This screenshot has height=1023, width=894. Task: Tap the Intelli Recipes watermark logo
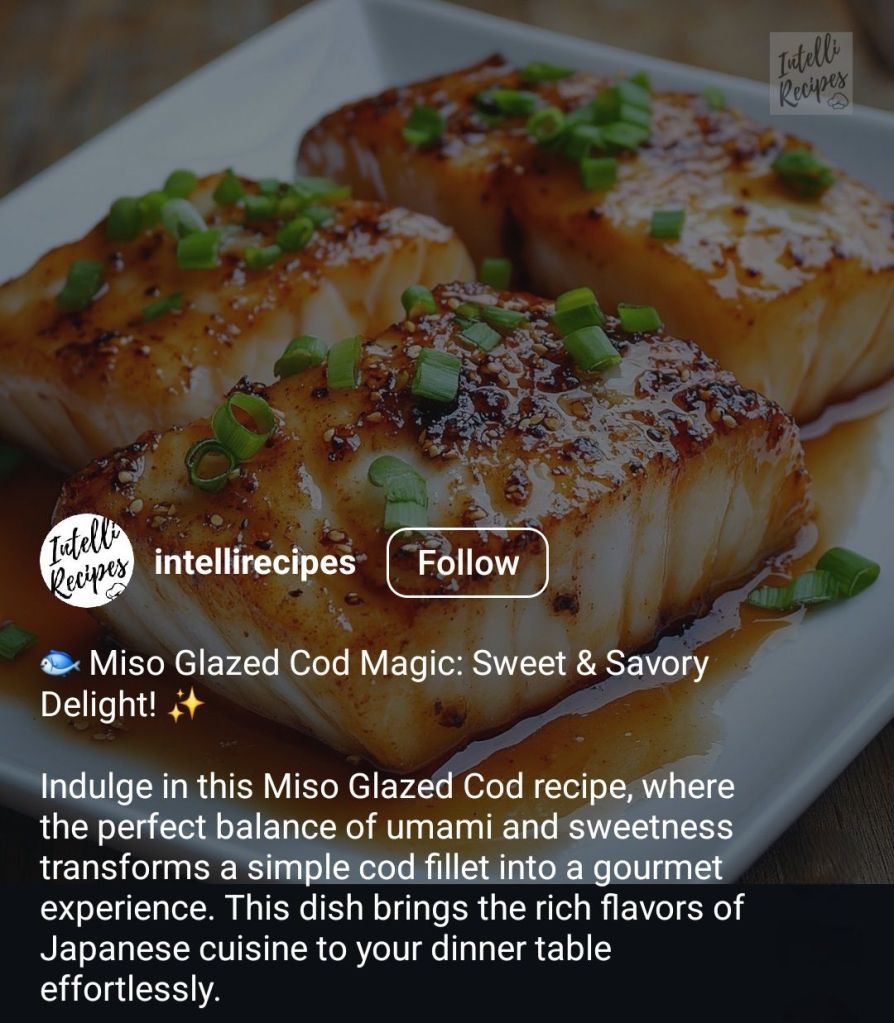tap(811, 73)
